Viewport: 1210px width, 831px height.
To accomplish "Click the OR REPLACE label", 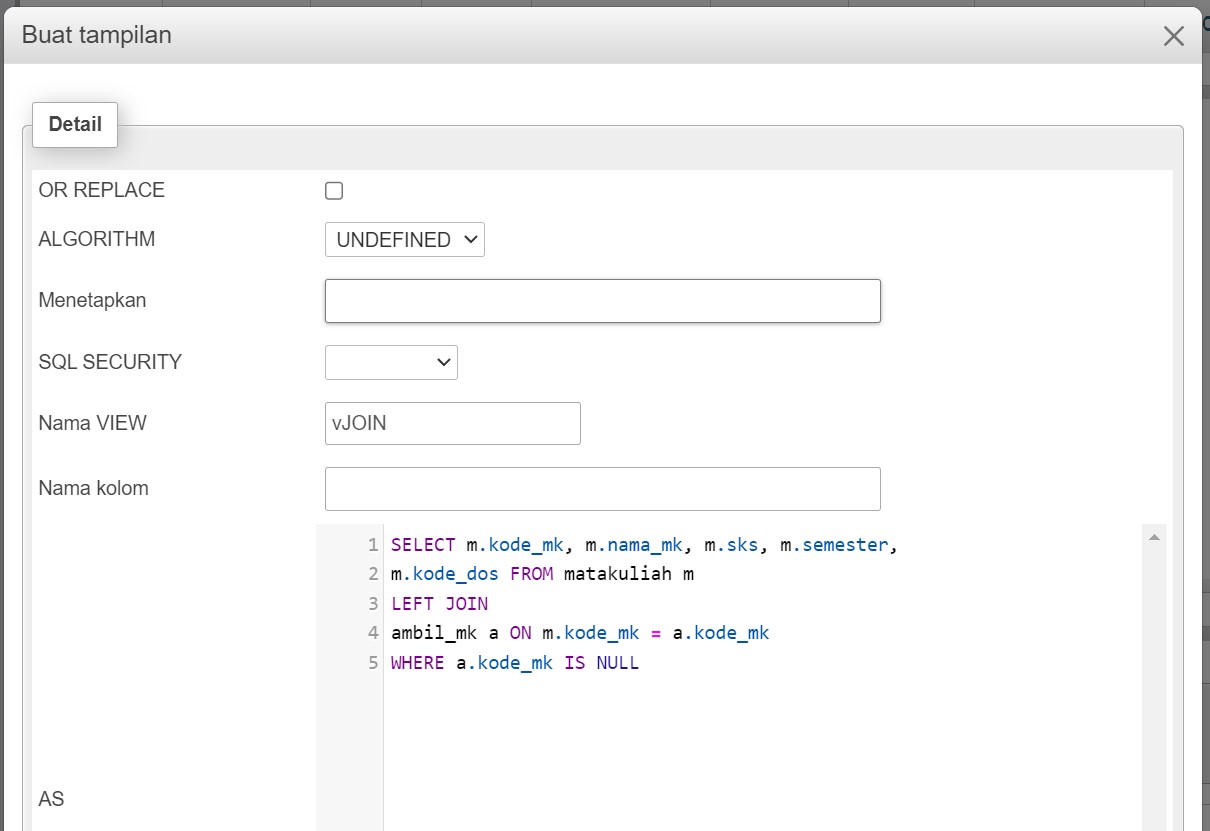I will (101, 190).
